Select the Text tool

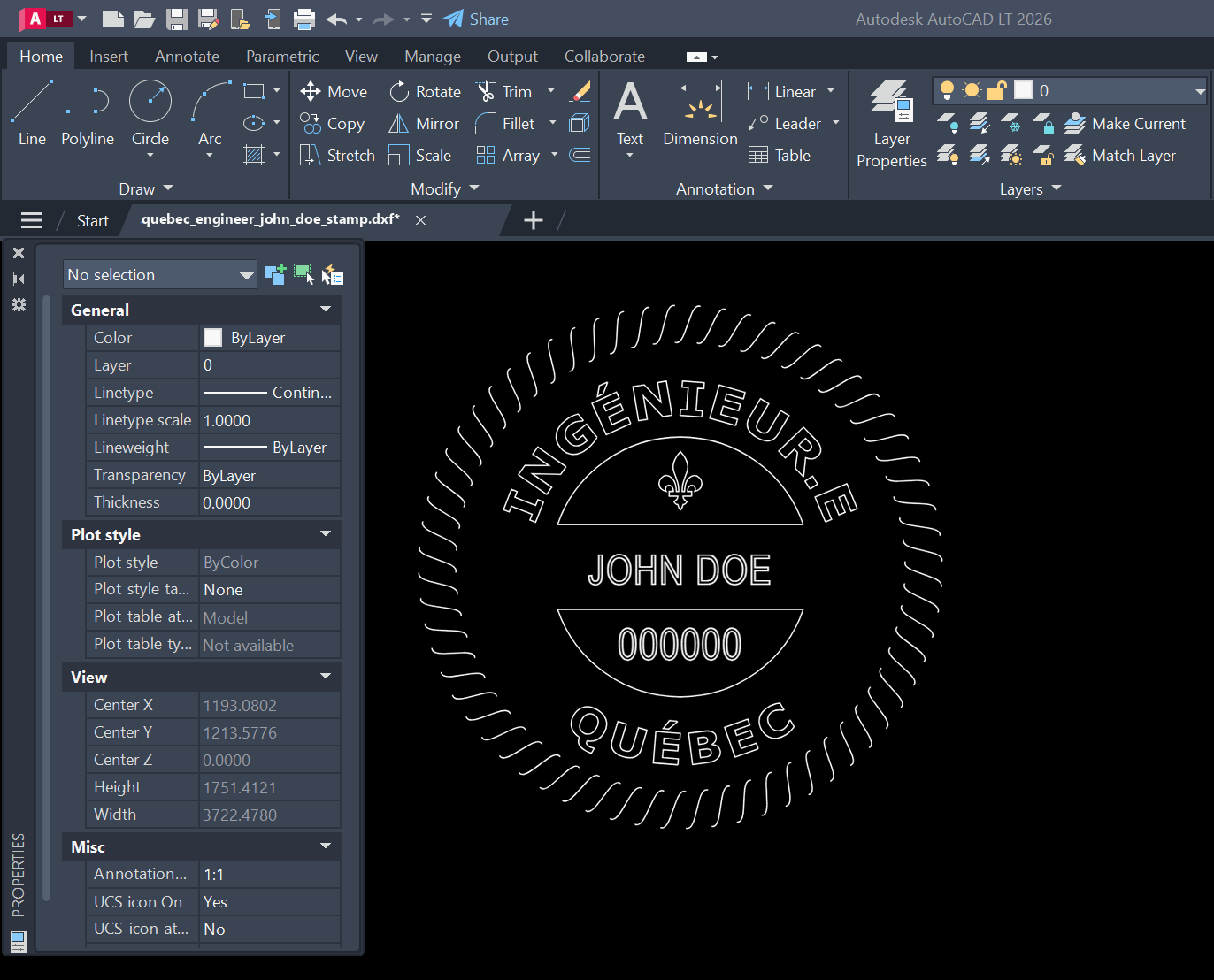pos(630,112)
